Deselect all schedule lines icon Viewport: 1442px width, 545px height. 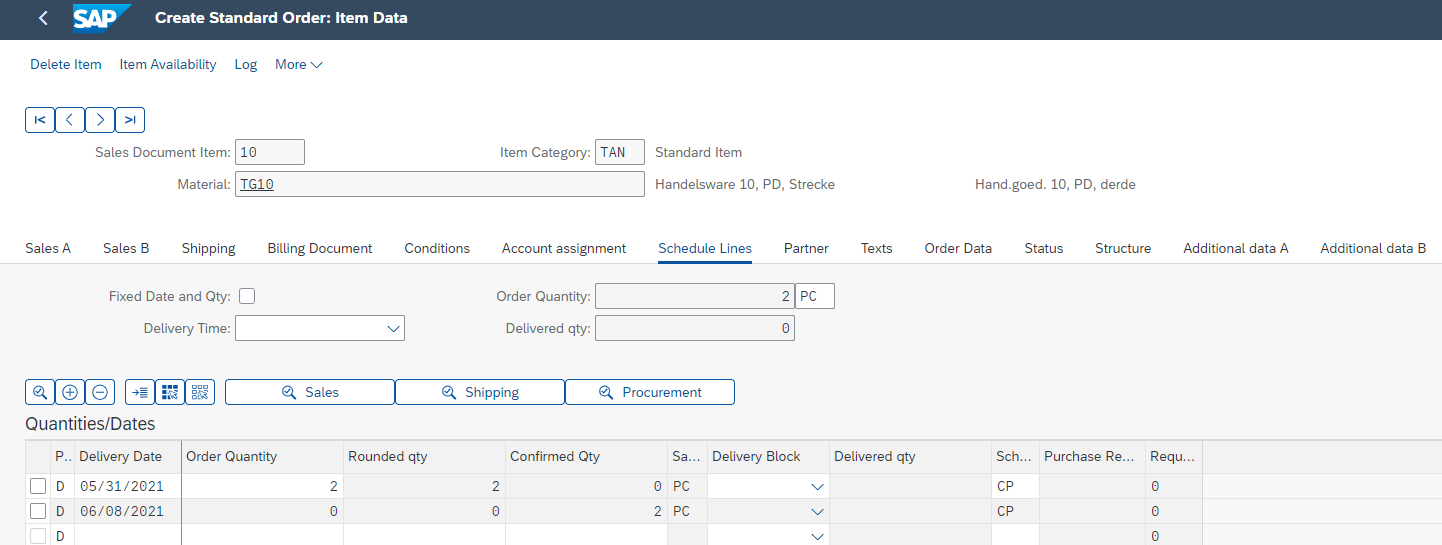(x=200, y=392)
